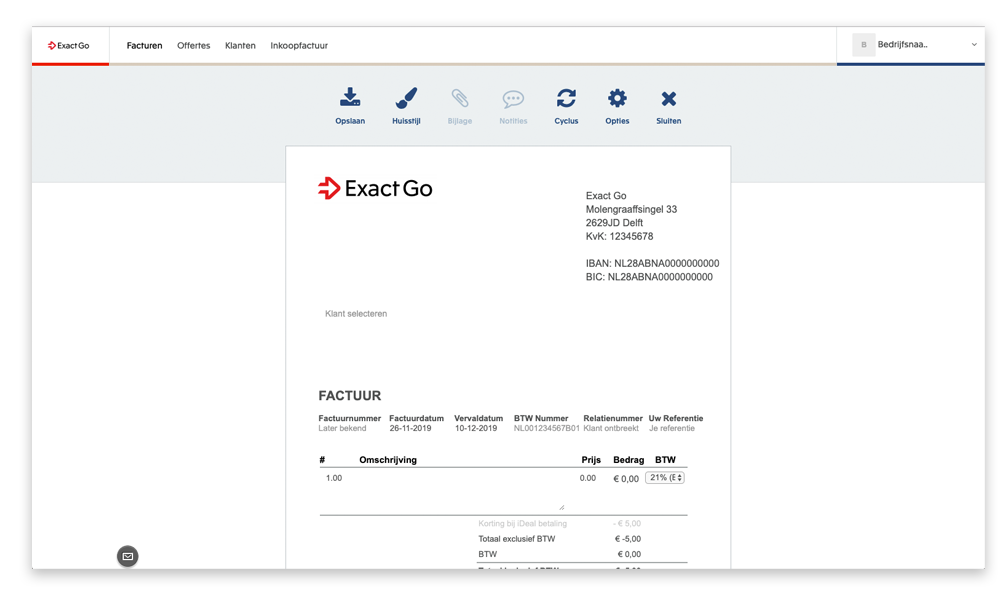The image size is (1008, 595).
Task: Open the mail chat bubble icon
Action: [x=127, y=556]
